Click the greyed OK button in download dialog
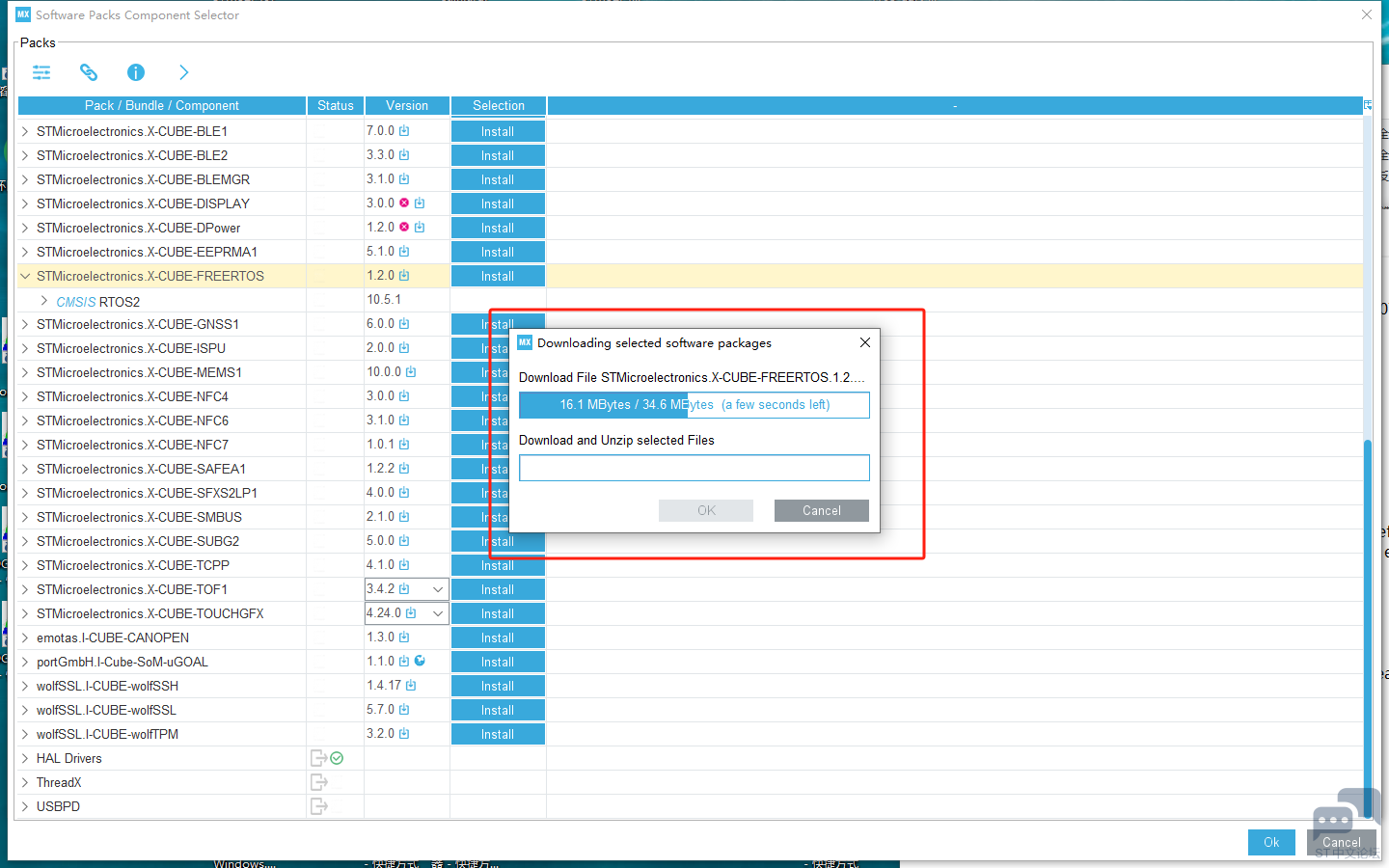The image size is (1389, 868). point(706,510)
